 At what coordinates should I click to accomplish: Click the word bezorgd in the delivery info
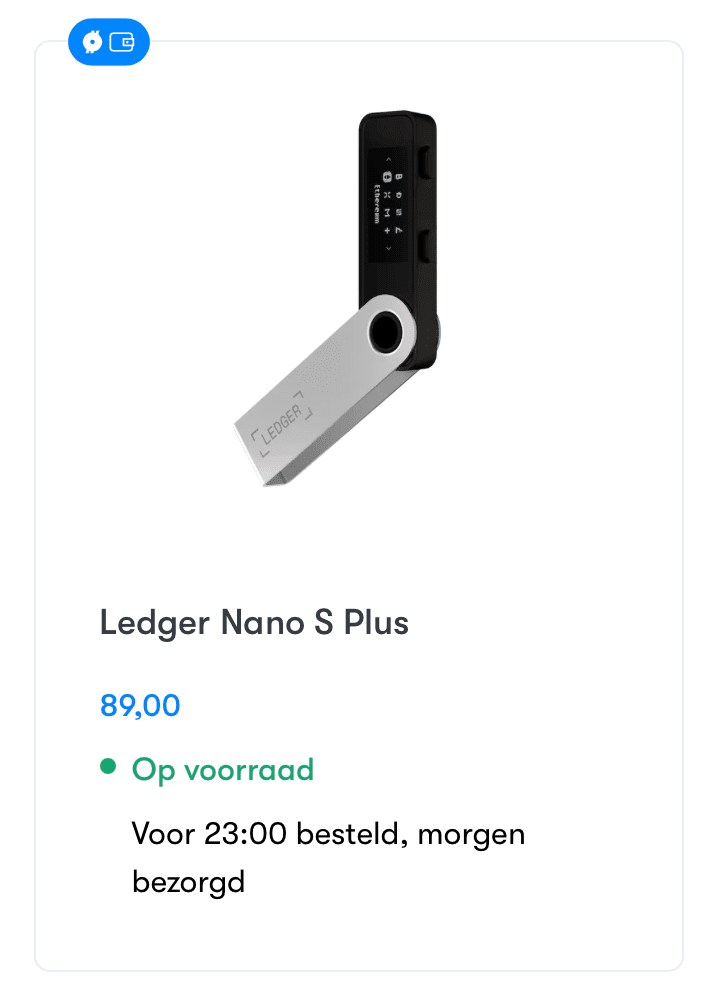pos(188,881)
